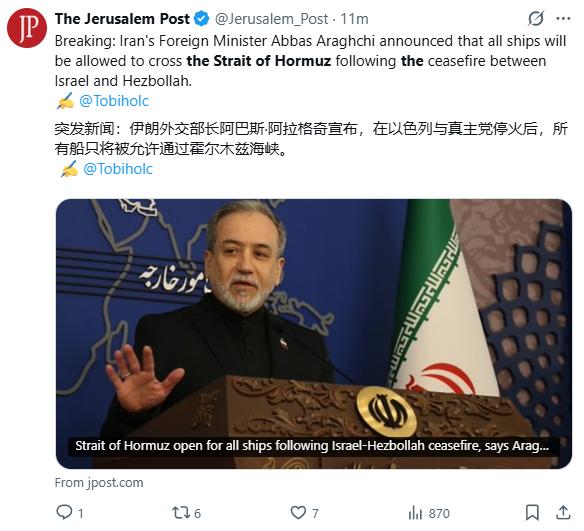Click the share upload icon
584x531 pixels.
[x=563, y=512]
